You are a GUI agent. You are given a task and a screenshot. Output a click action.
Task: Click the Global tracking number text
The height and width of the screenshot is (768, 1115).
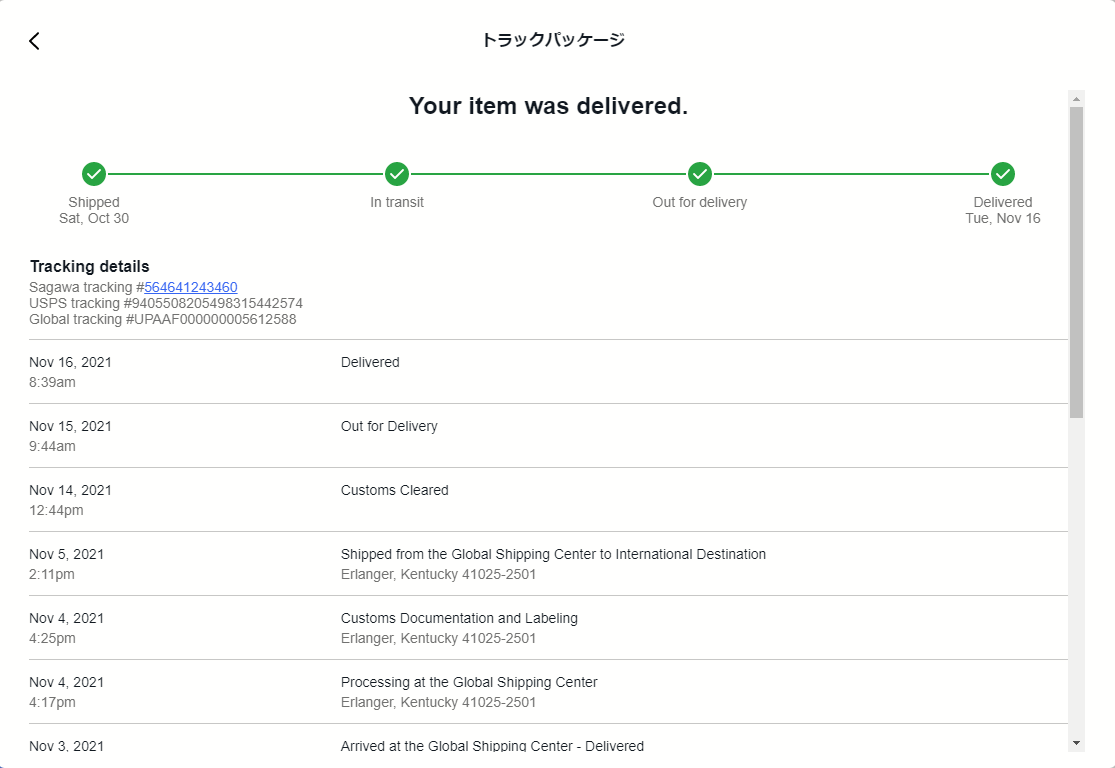point(162,319)
